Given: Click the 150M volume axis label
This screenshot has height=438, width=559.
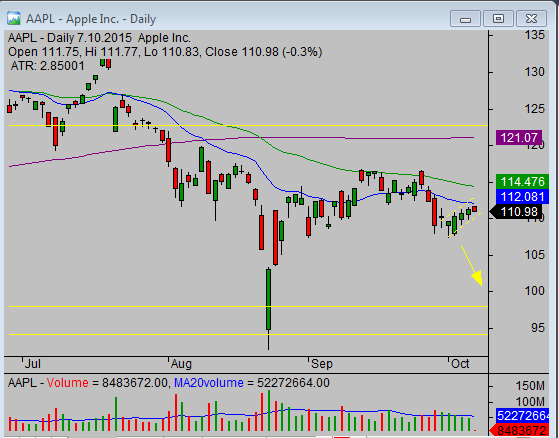Looking at the screenshot, I should [530, 386].
